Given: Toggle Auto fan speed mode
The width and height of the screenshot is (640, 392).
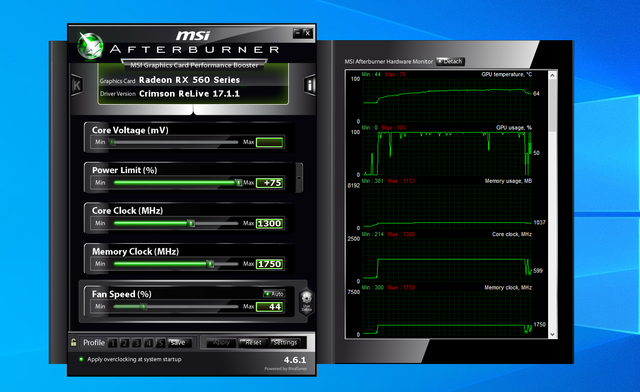Looking at the screenshot, I should click(x=274, y=294).
